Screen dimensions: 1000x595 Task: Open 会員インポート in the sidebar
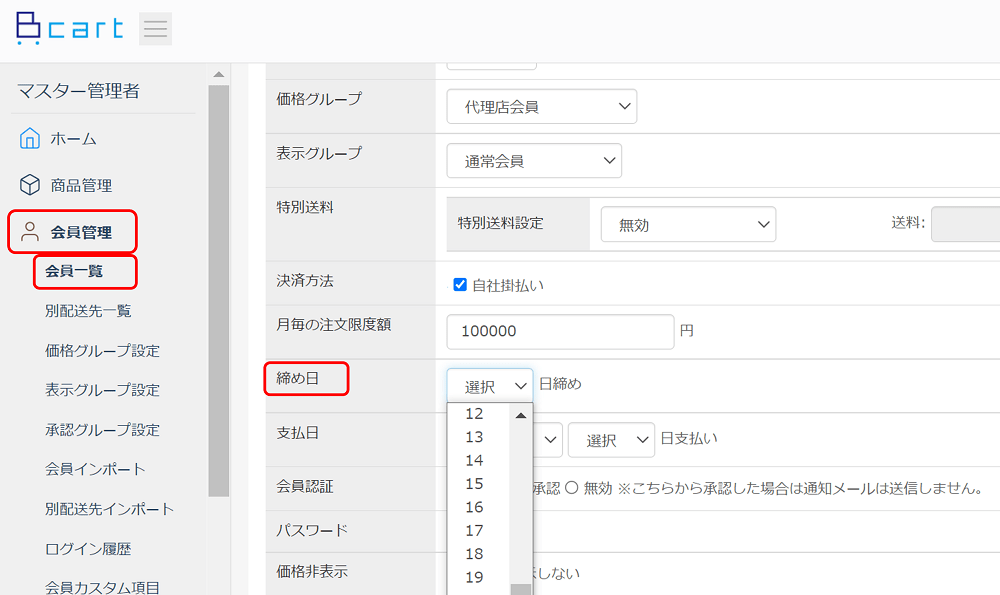coord(95,469)
